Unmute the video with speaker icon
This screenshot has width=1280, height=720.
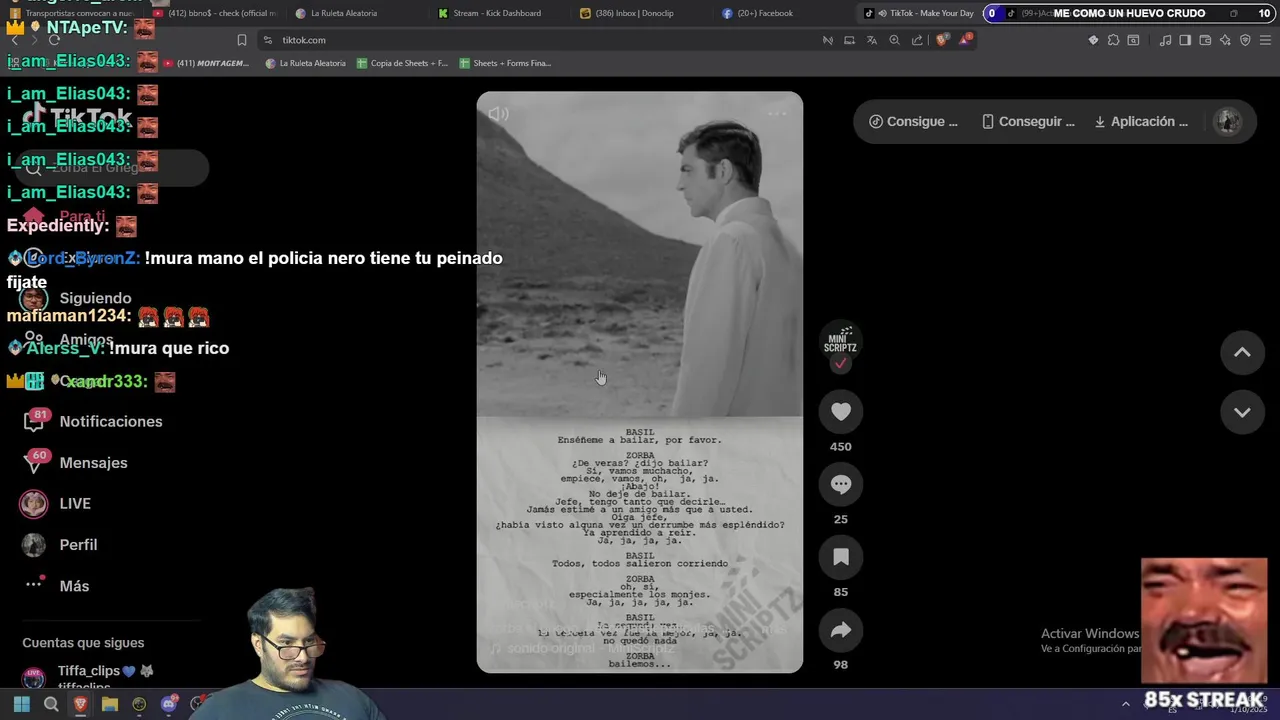pyautogui.click(x=498, y=114)
